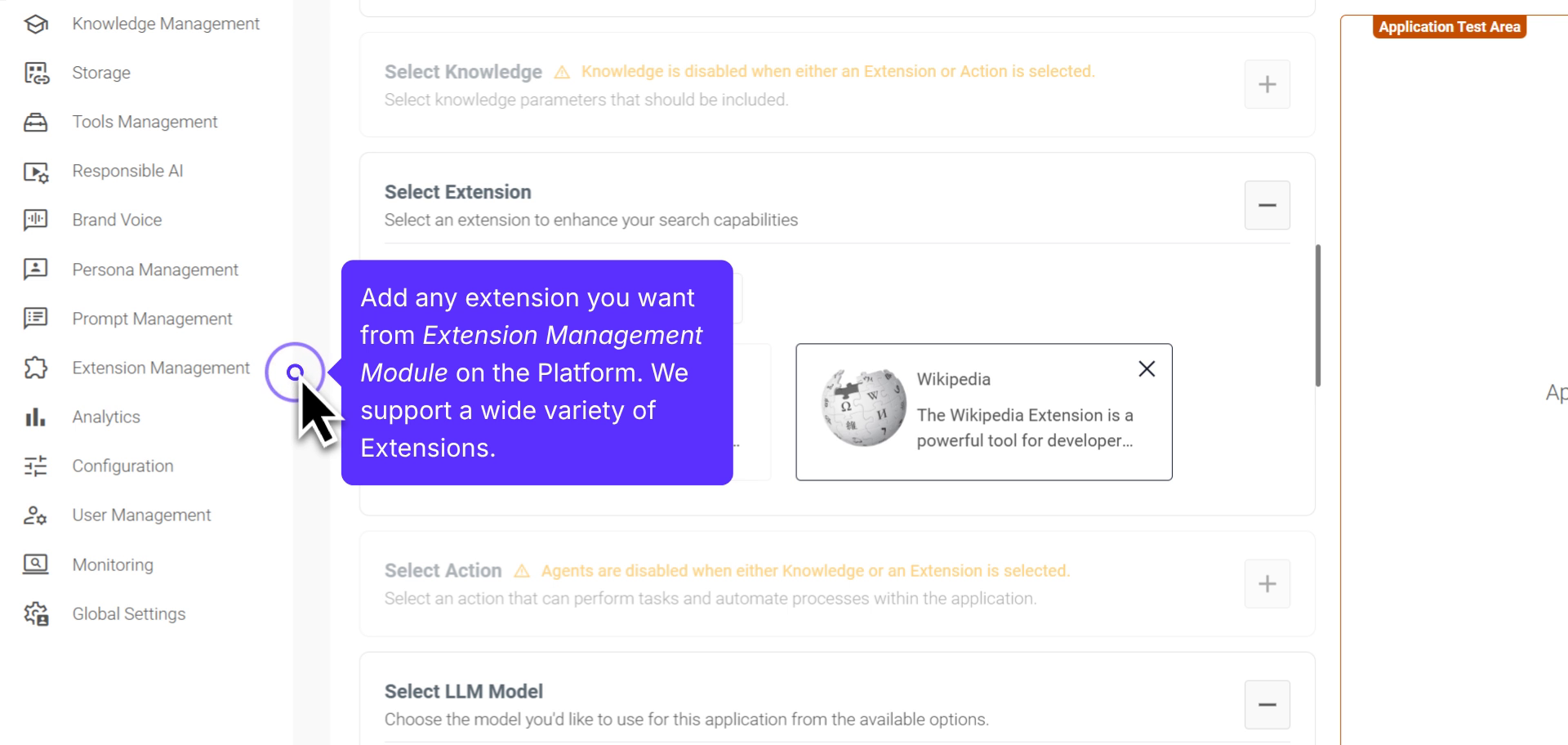Click the Wikipedia globe thumbnail
The image size is (1568, 745).
point(863,408)
